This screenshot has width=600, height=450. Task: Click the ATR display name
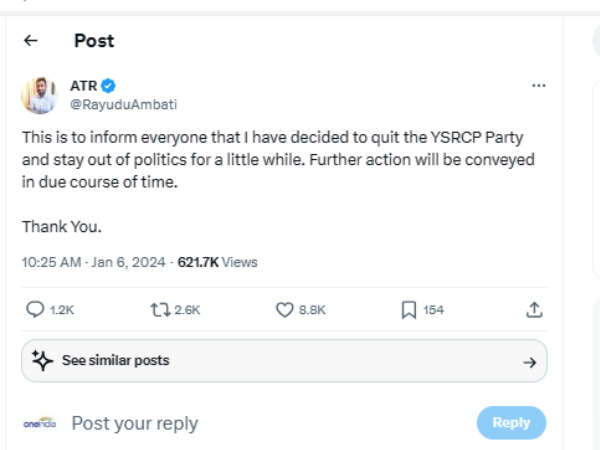(x=84, y=86)
